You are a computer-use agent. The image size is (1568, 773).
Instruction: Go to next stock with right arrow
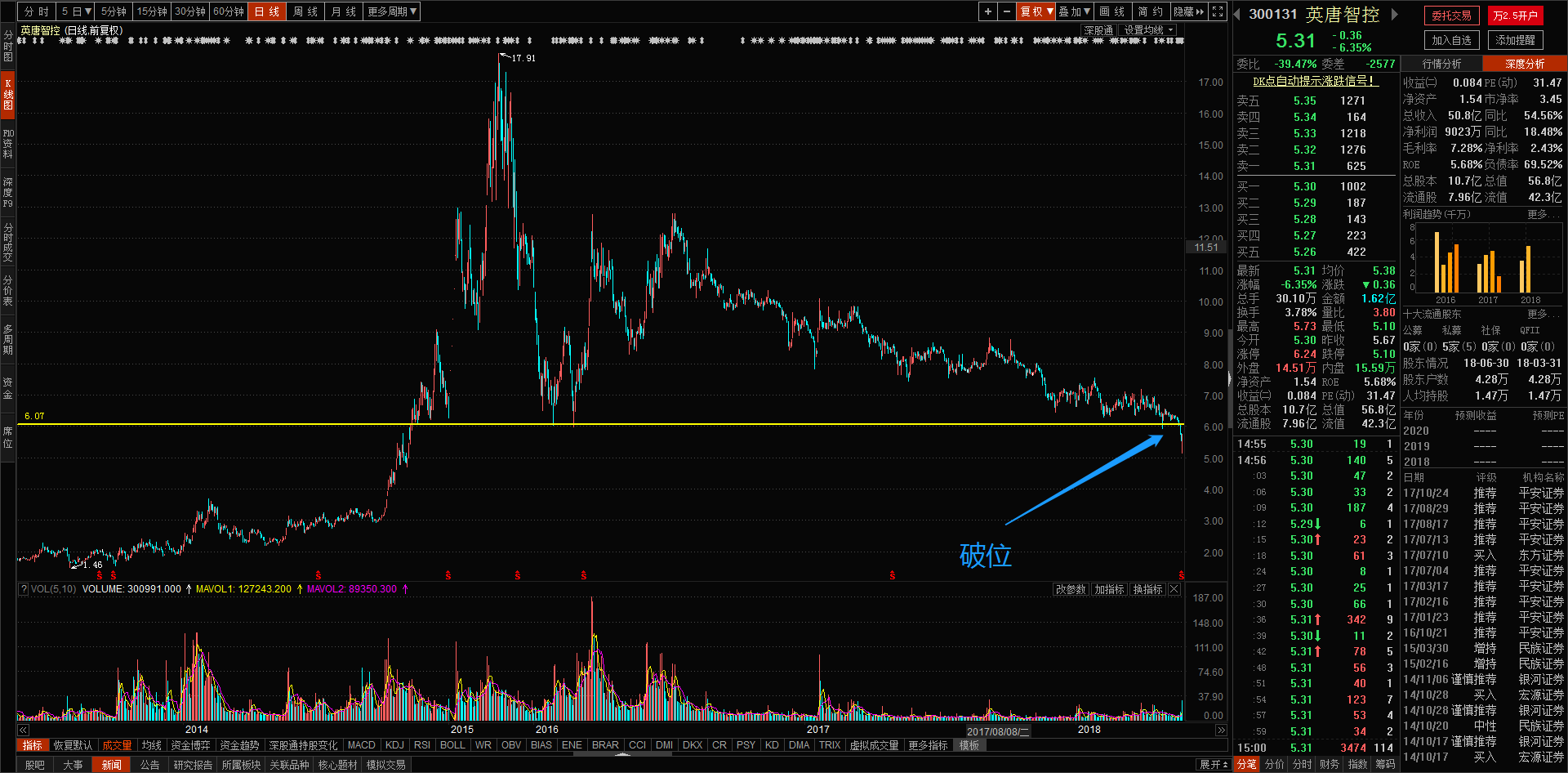click(x=1395, y=14)
